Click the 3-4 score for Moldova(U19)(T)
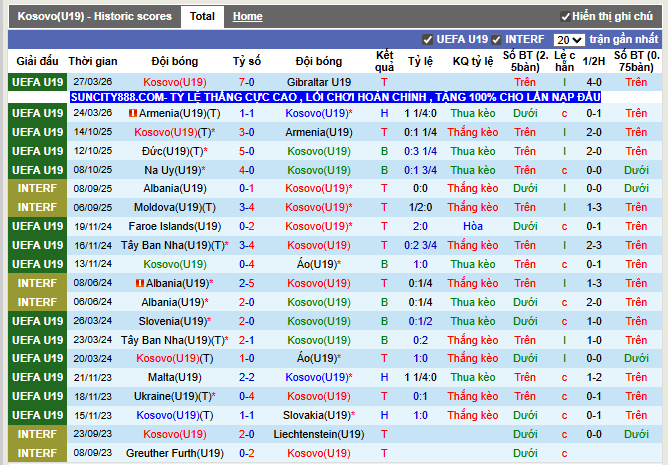This screenshot has width=669, height=465. [x=246, y=207]
